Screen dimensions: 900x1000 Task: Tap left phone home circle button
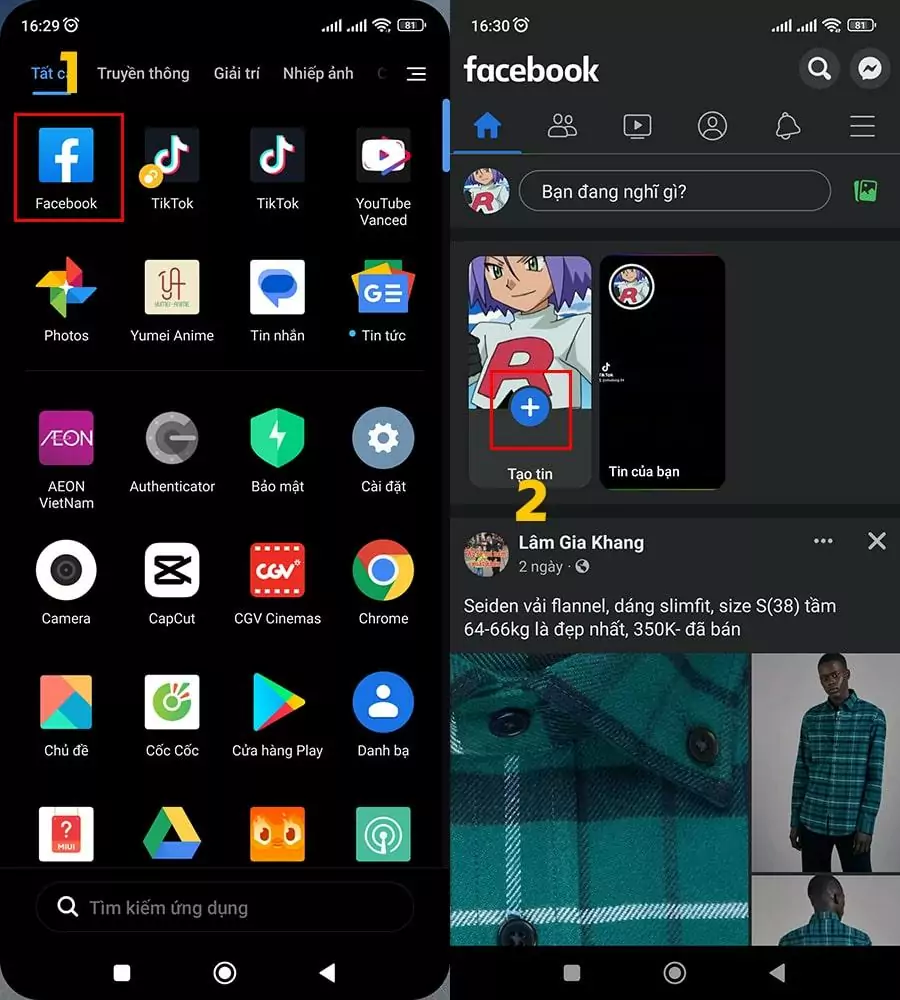[x=225, y=973]
